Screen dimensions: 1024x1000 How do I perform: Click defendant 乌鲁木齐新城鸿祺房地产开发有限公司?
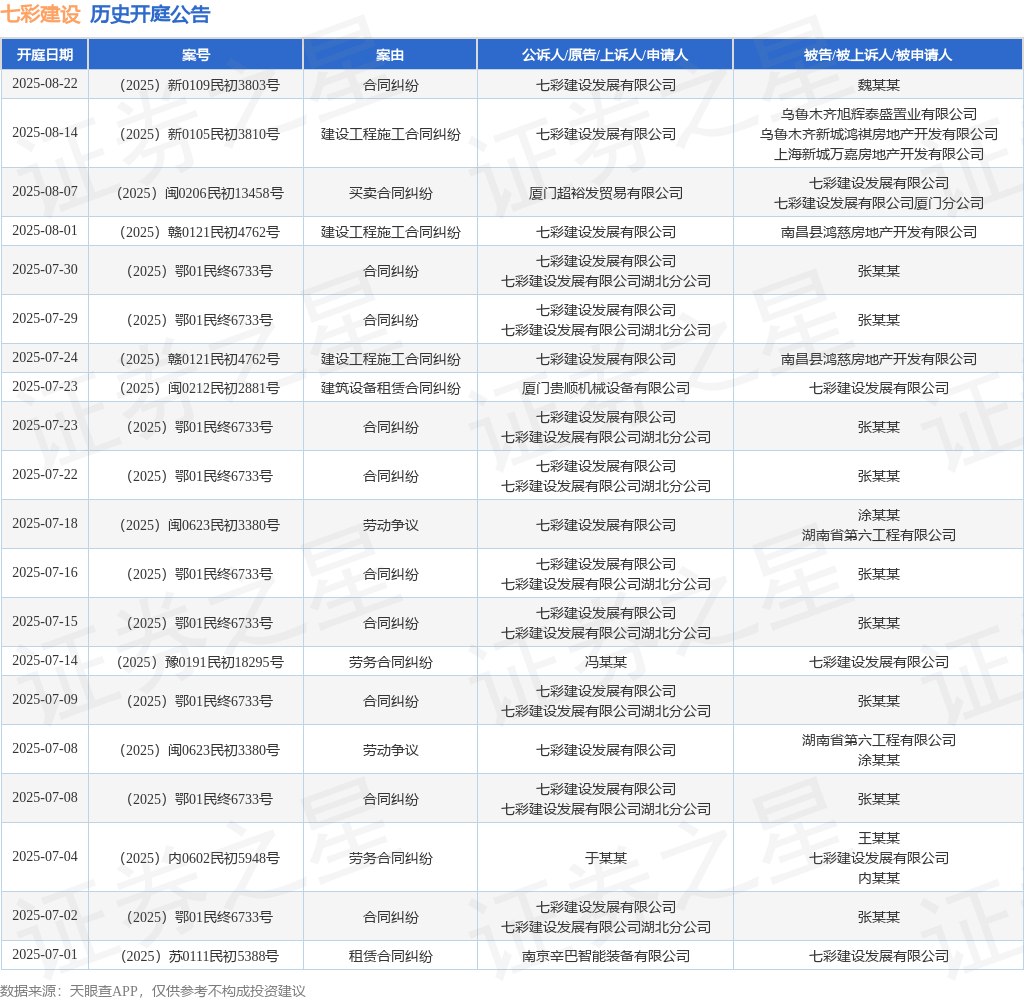pos(878,134)
